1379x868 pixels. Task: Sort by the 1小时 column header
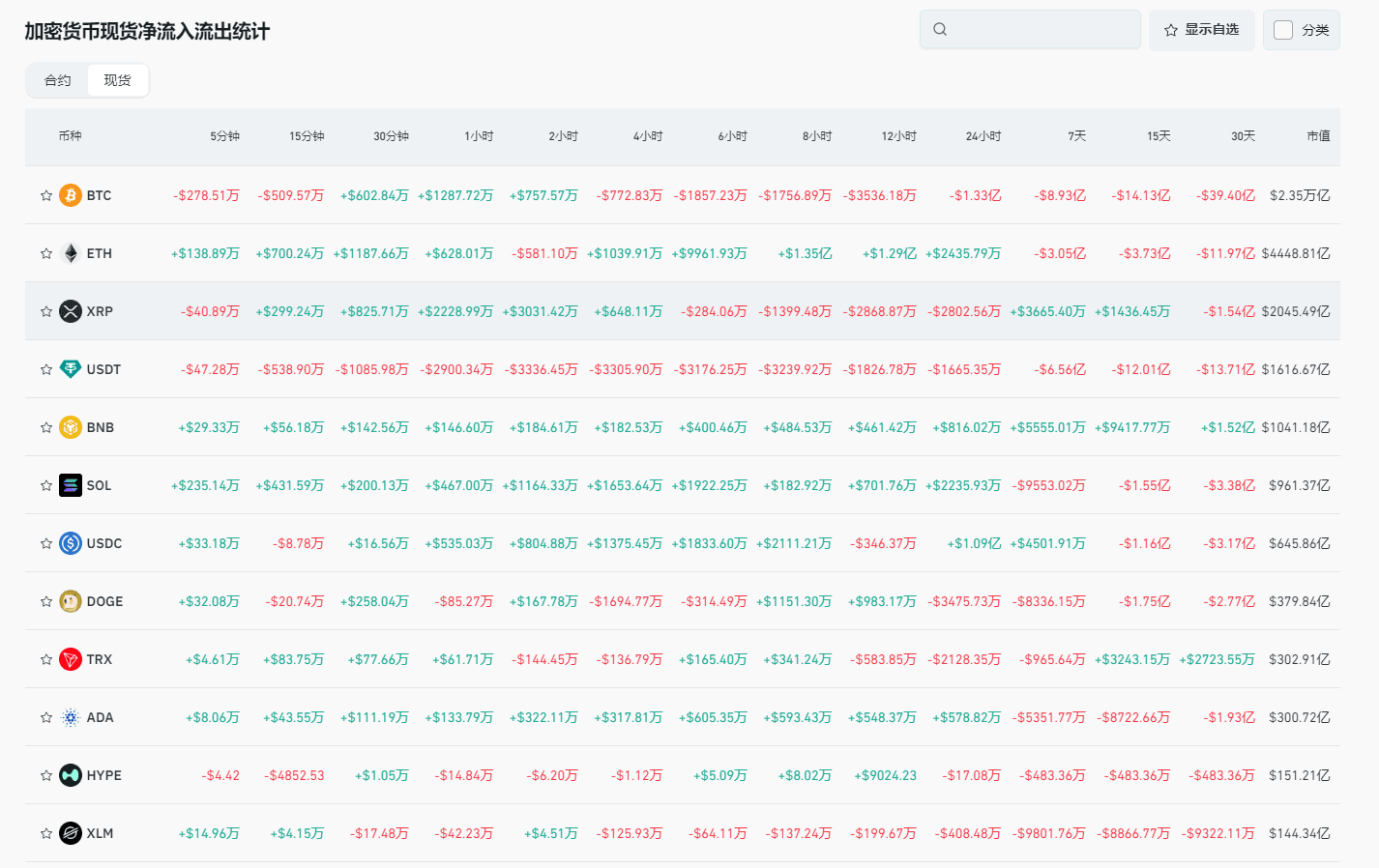pyautogui.click(x=479, y=136)
